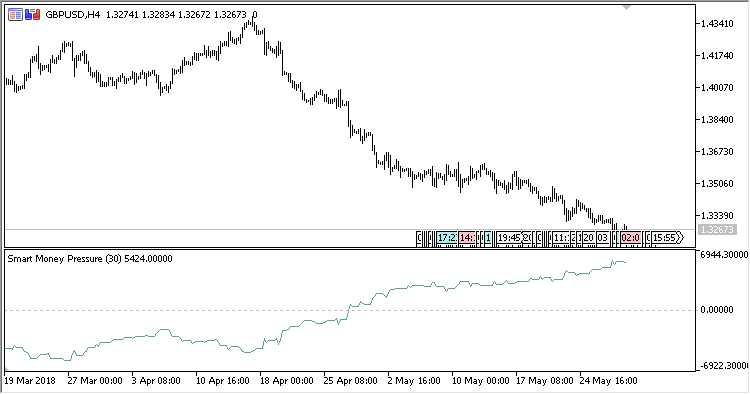Select the pink 02:0 calendar event marker
The image size is (750, 394).
click(x=630, y=238)
